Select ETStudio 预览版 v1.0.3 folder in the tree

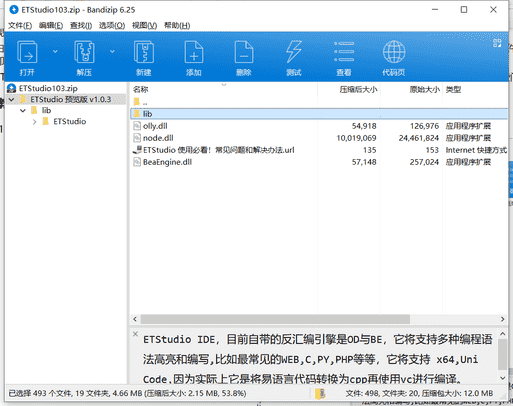[x=71, y=99]
